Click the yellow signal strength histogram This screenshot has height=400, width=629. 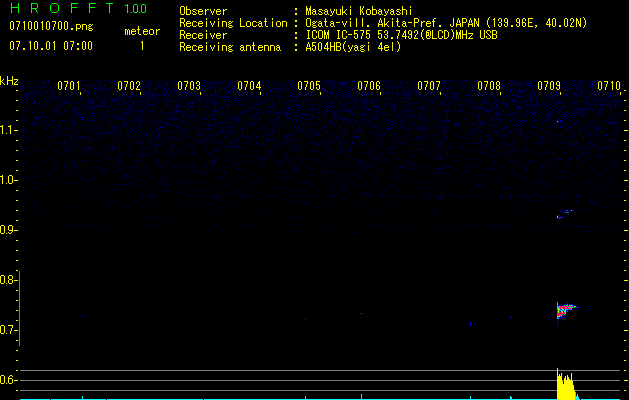pos(567,384)
